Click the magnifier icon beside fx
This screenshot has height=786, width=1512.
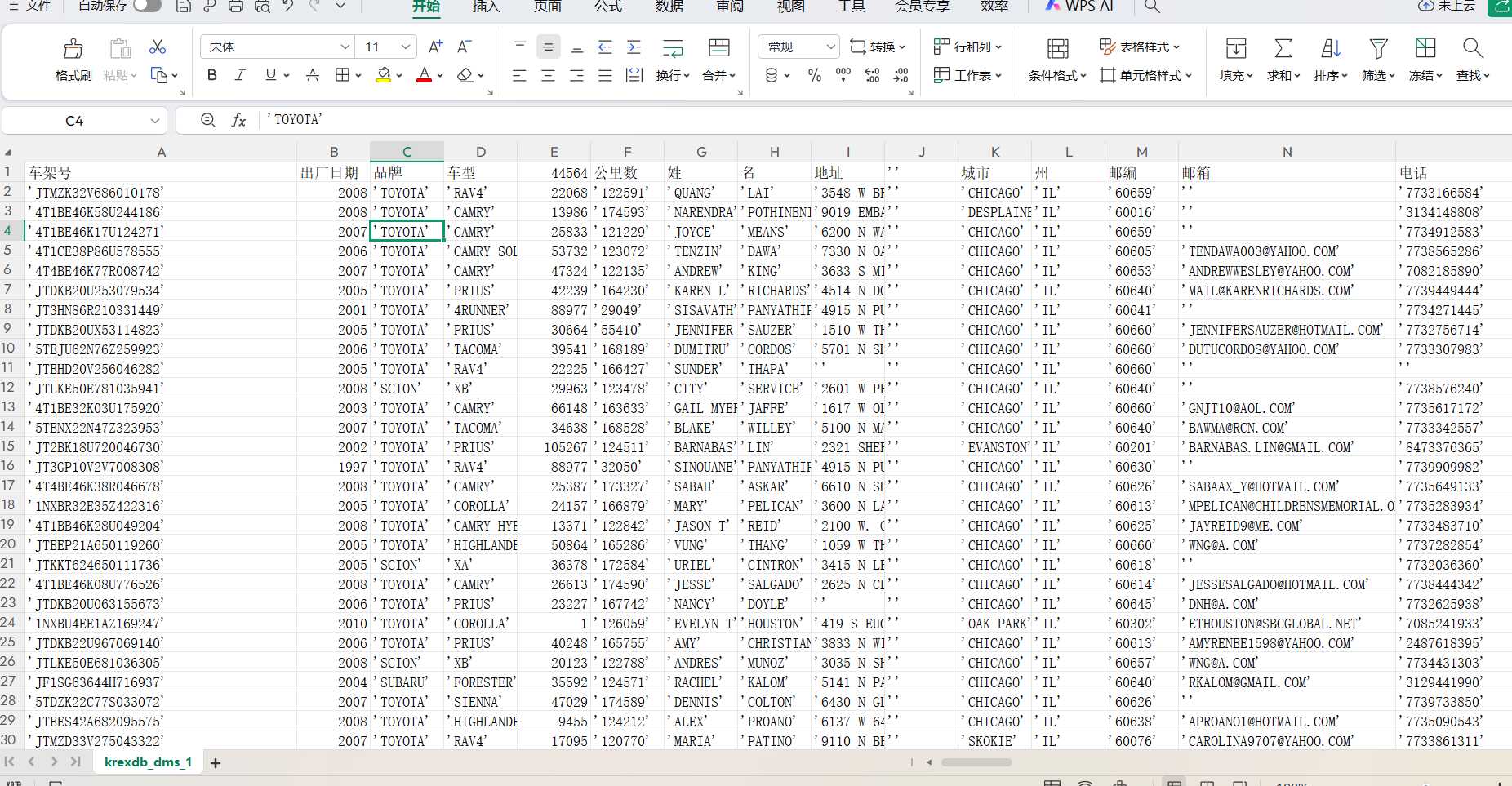208,121
